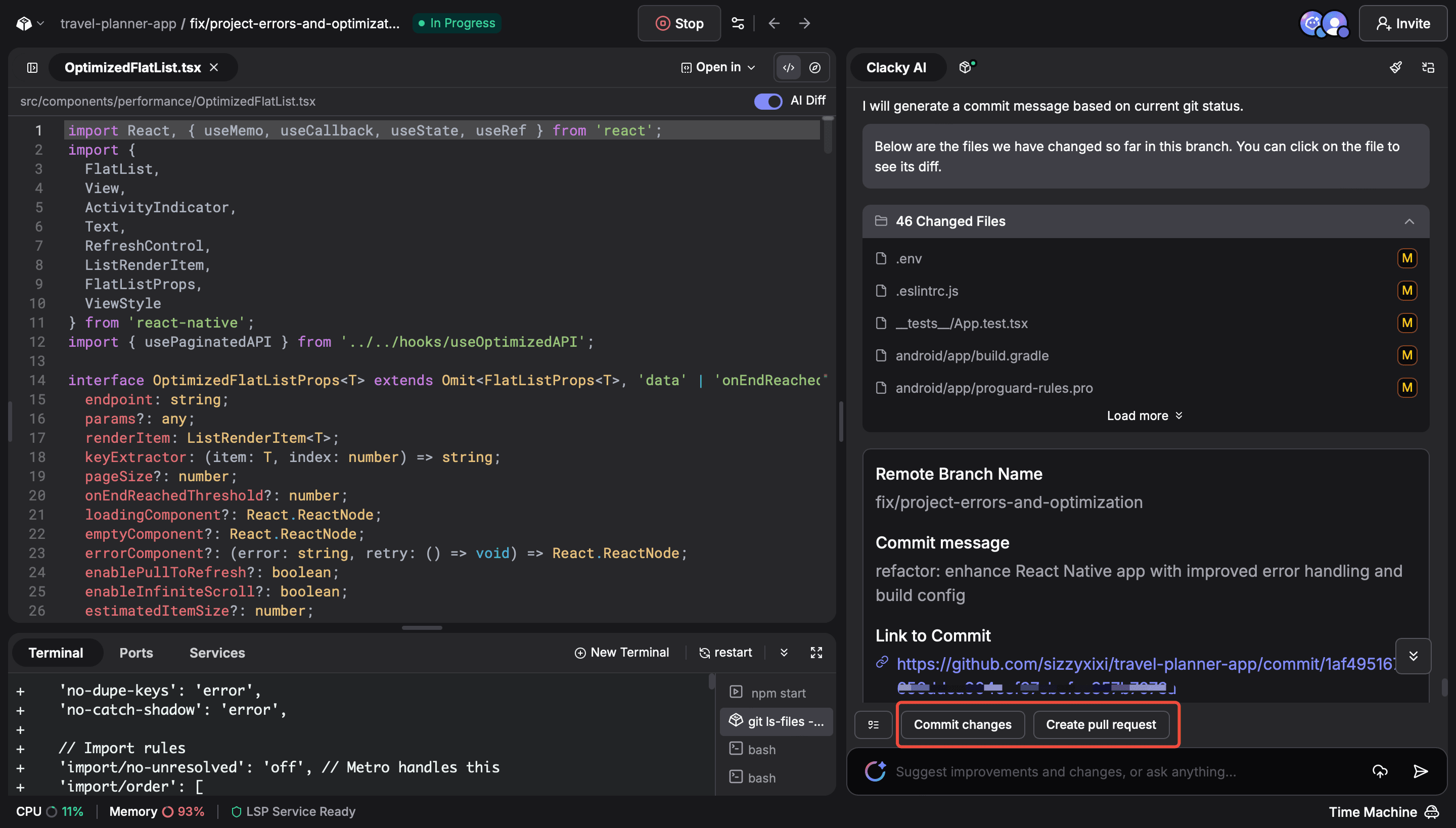Go back with the left arrow icon

(x=774, y=23)
